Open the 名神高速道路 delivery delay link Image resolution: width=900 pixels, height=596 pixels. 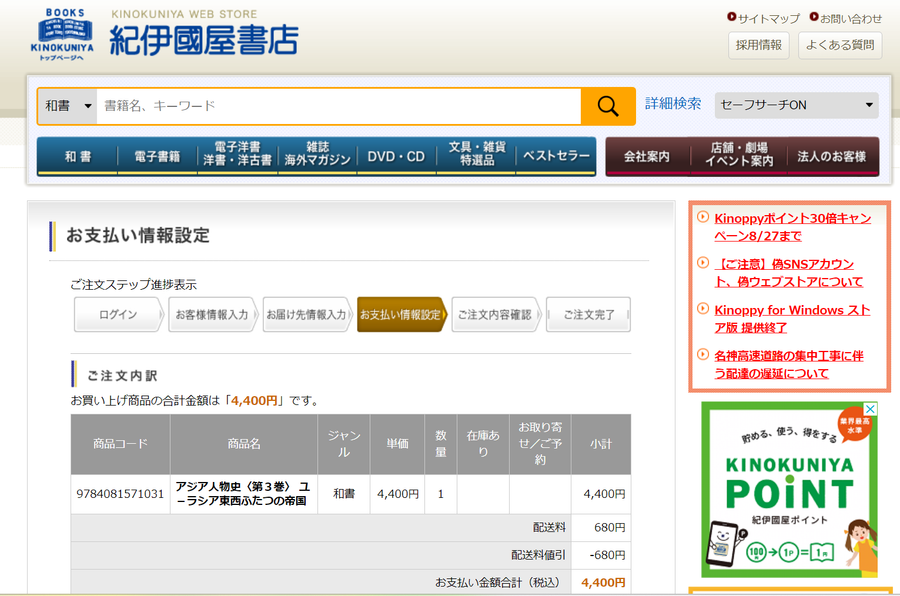pos(789,365)
